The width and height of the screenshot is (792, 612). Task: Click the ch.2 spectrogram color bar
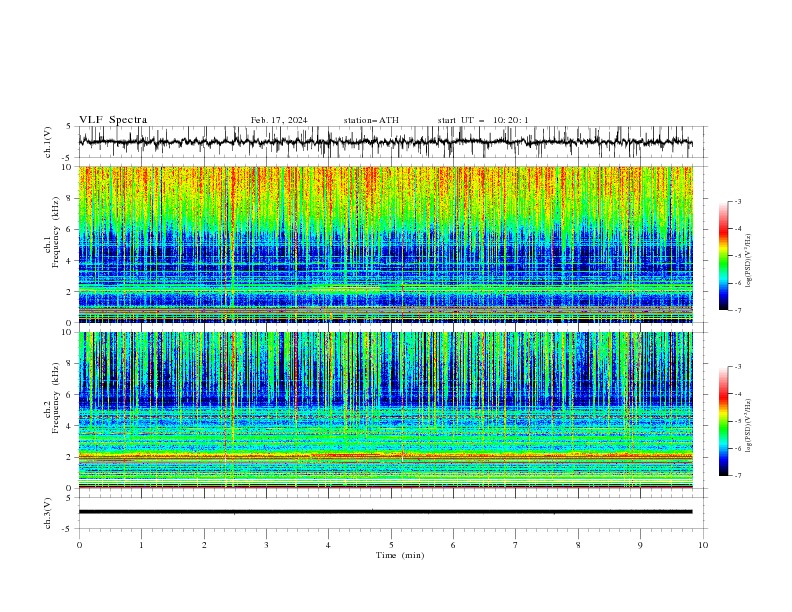coord(724,421)
